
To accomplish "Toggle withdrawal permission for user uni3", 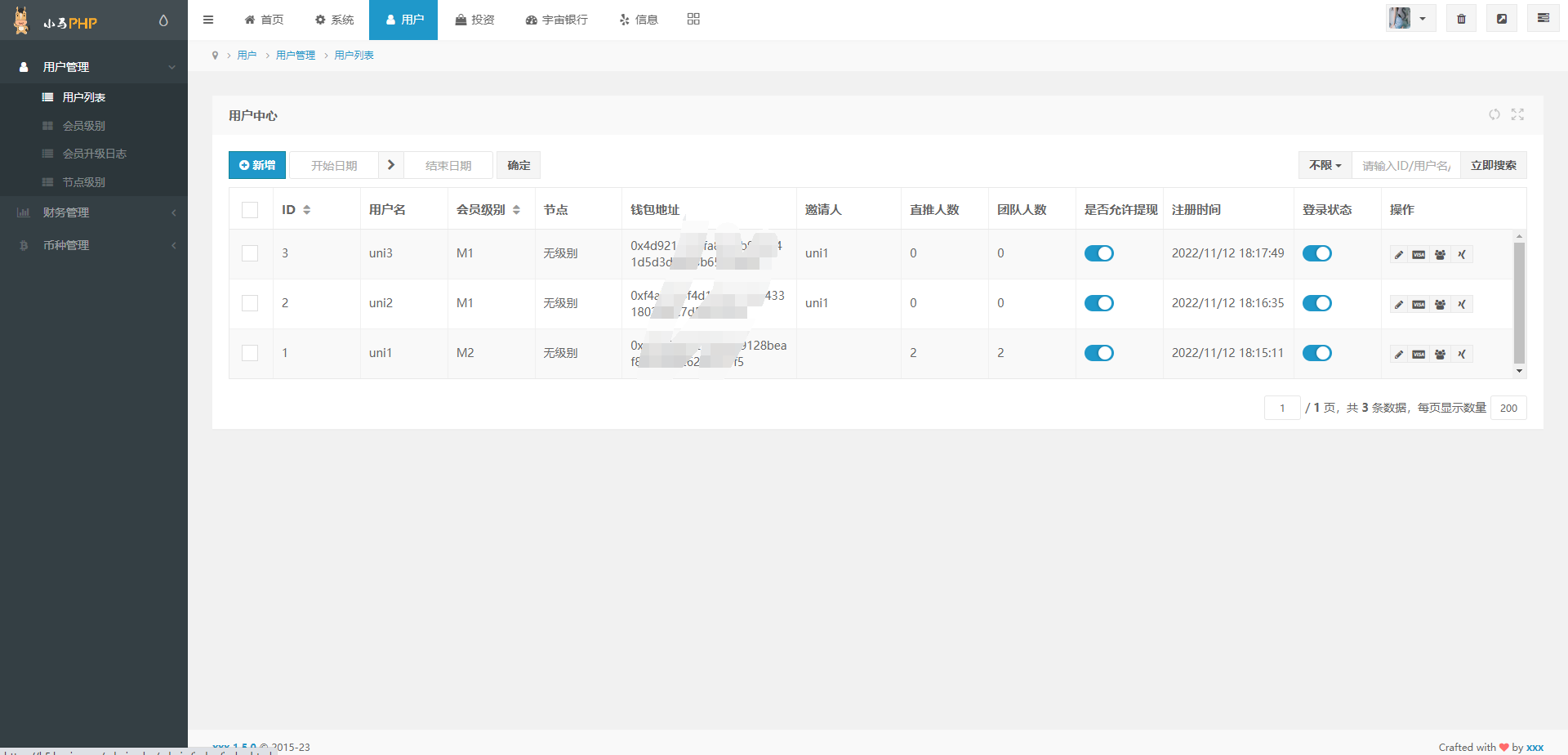I will tap(1098, 253).
